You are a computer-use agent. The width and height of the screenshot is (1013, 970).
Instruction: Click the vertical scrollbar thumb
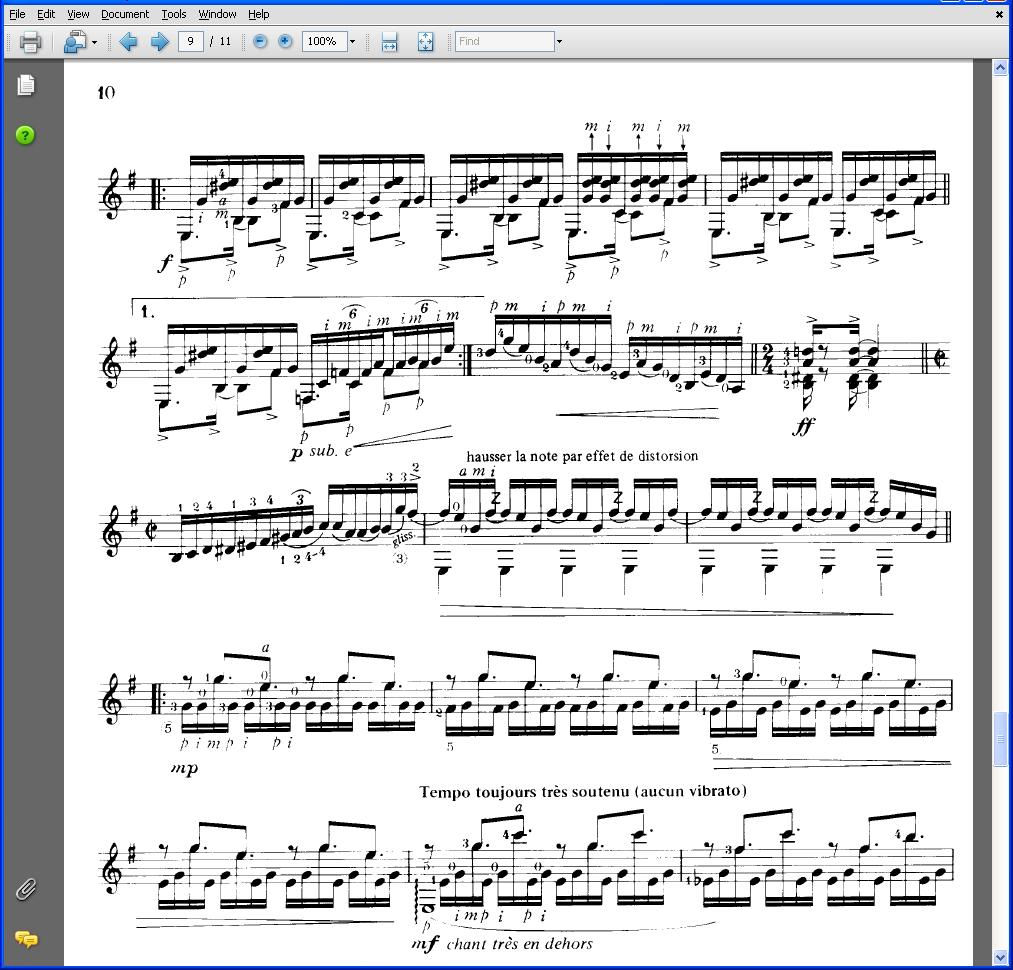(x=1000, y=739)
